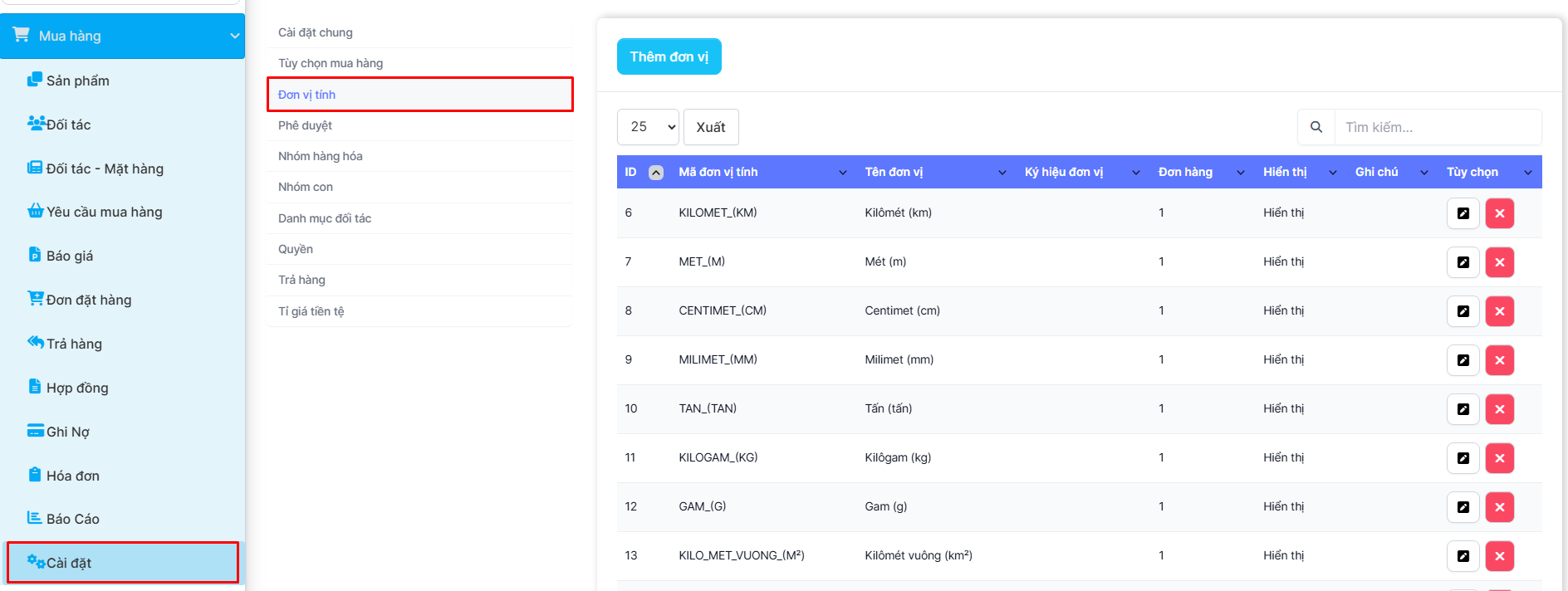Open Mã đơn vị tính column dropdown arrow
Viewport: 1568px width, 591px height.
pyautogui.click(x=842, y=173)
